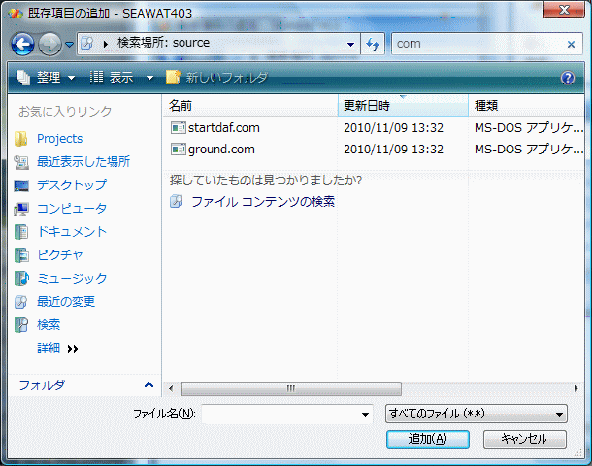
Task: Click the 最近の変更 search folder icon
Action: point(21,302)
